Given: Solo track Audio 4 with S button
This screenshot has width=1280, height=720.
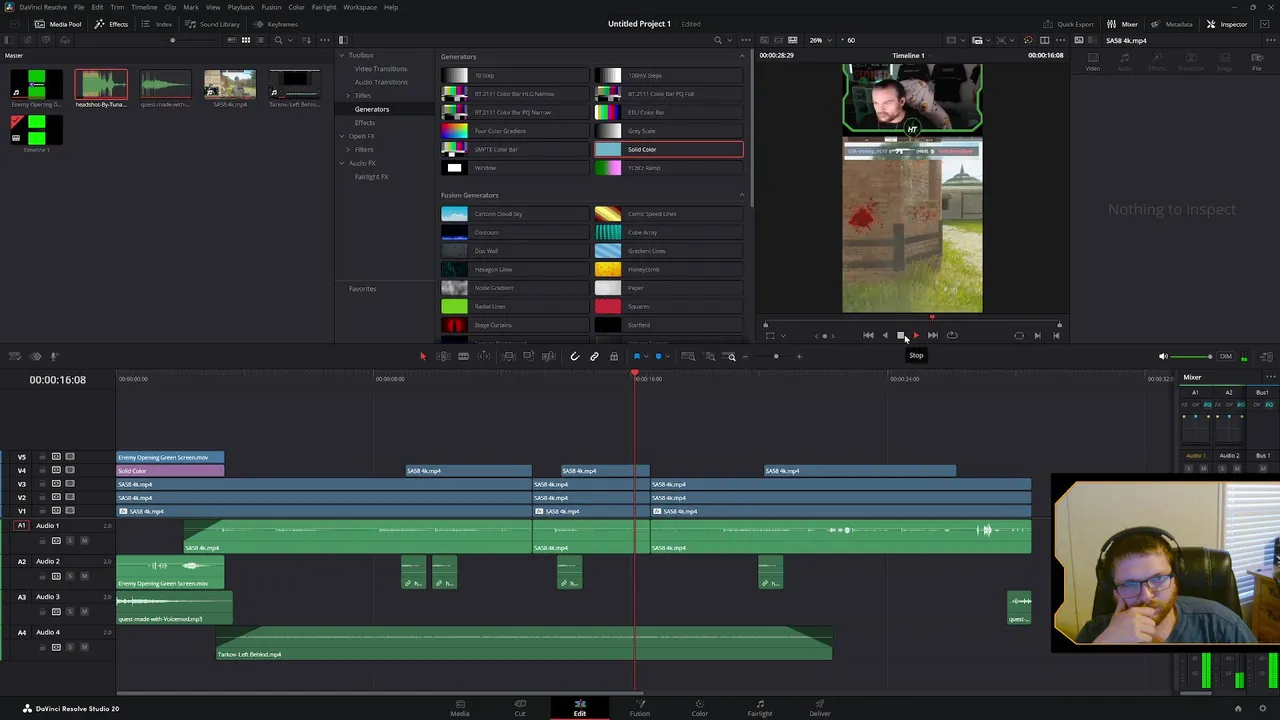Looking at the screenshot, I should [70, 647].
